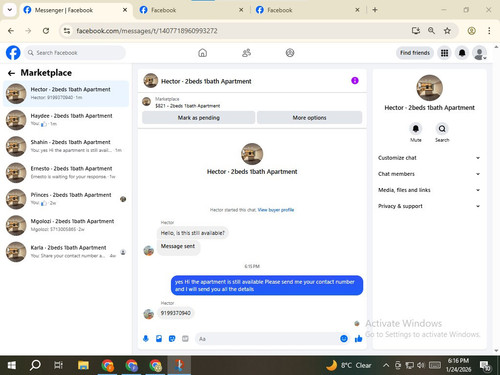
Task: Open the tab search dropdown arrow
Action: (x=10, y=10)
